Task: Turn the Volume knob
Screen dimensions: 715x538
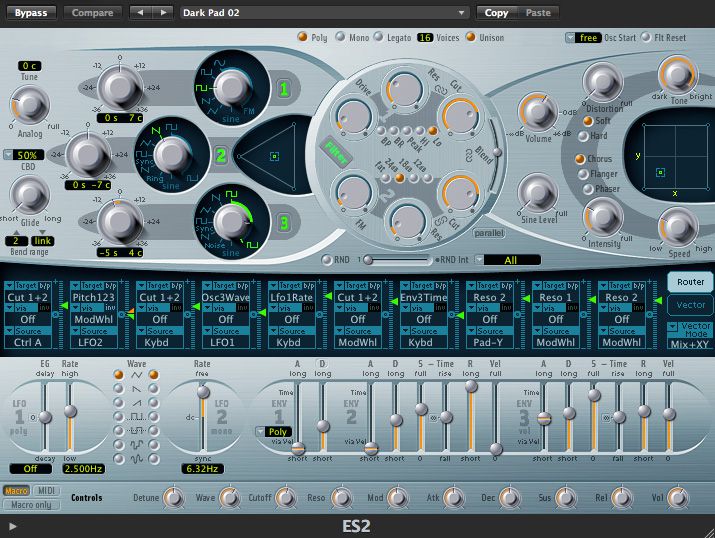Action: pyautogui.click(x=538, y=112)
